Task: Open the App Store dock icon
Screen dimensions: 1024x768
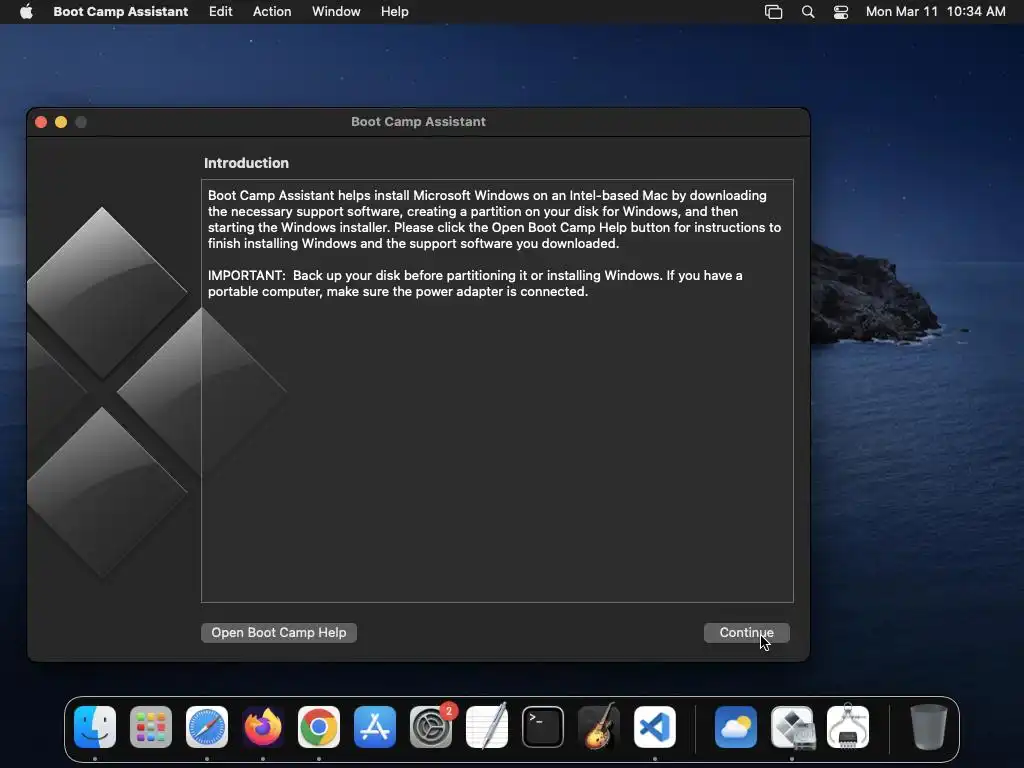Action: (375, 727)
